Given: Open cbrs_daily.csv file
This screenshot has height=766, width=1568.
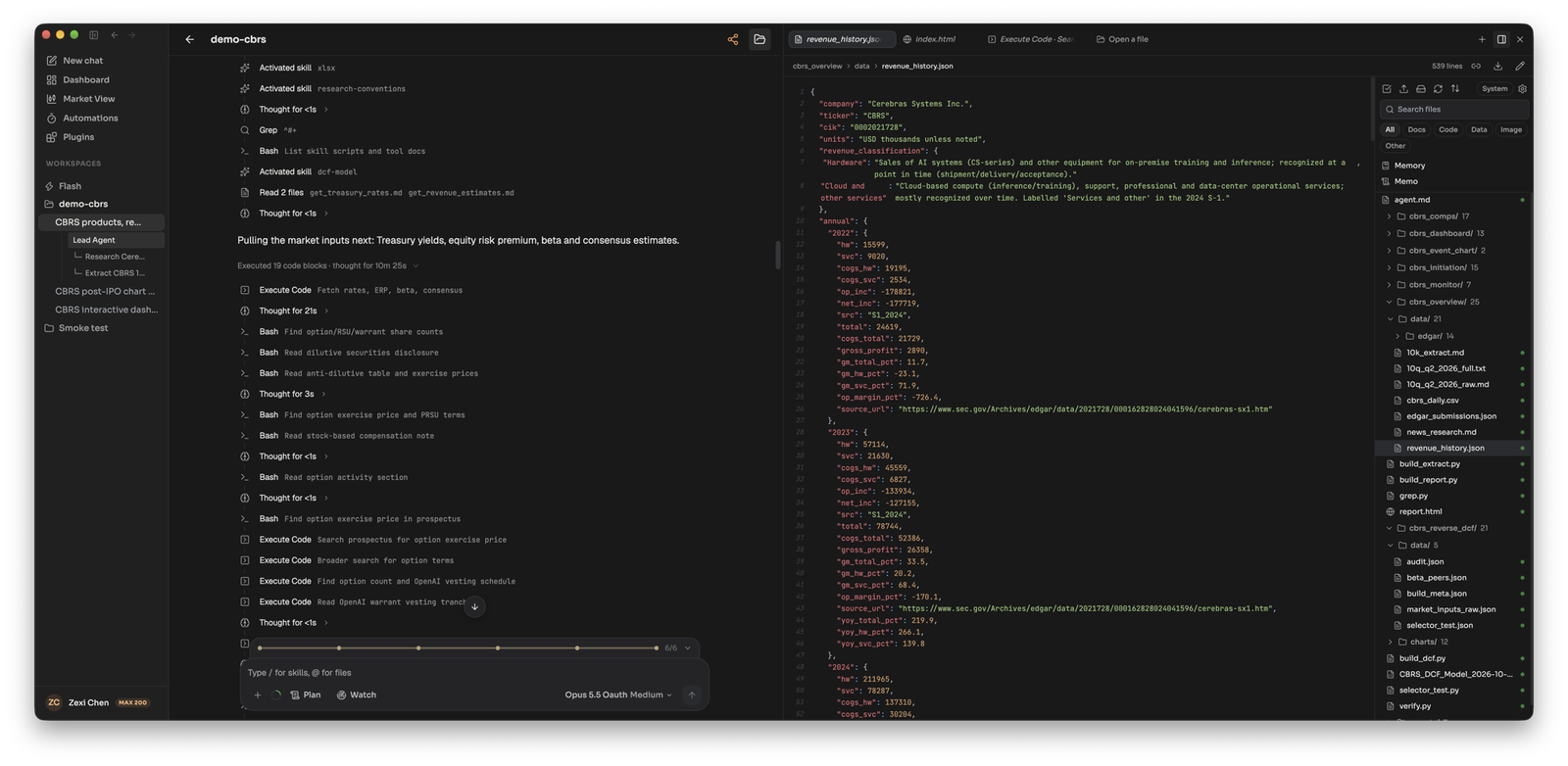Looking at the screenshot, I should tap(1432, 401).
